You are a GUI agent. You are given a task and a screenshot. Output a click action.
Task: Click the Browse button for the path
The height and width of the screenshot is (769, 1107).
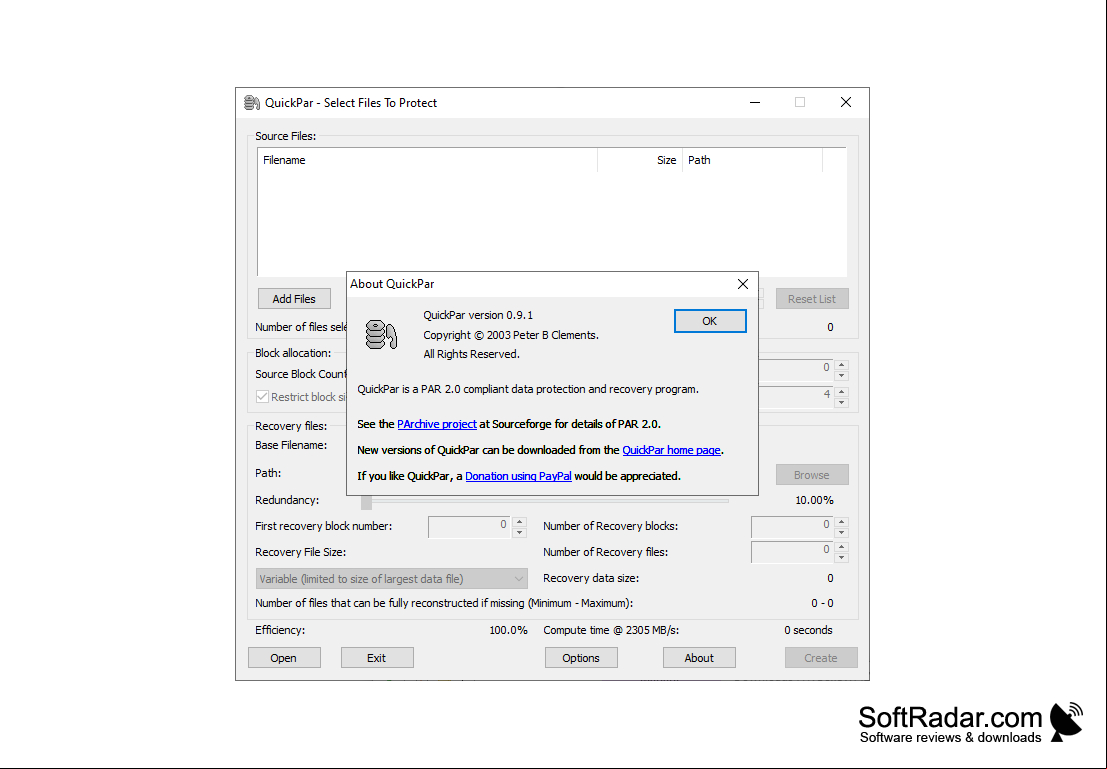(x=812, y=475)
